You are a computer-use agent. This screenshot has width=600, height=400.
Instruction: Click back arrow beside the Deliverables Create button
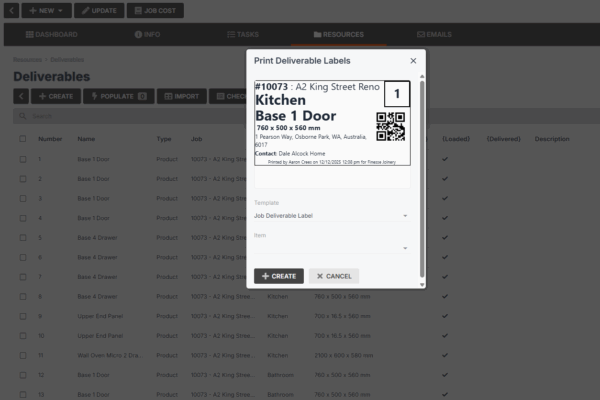pos(21,97)
